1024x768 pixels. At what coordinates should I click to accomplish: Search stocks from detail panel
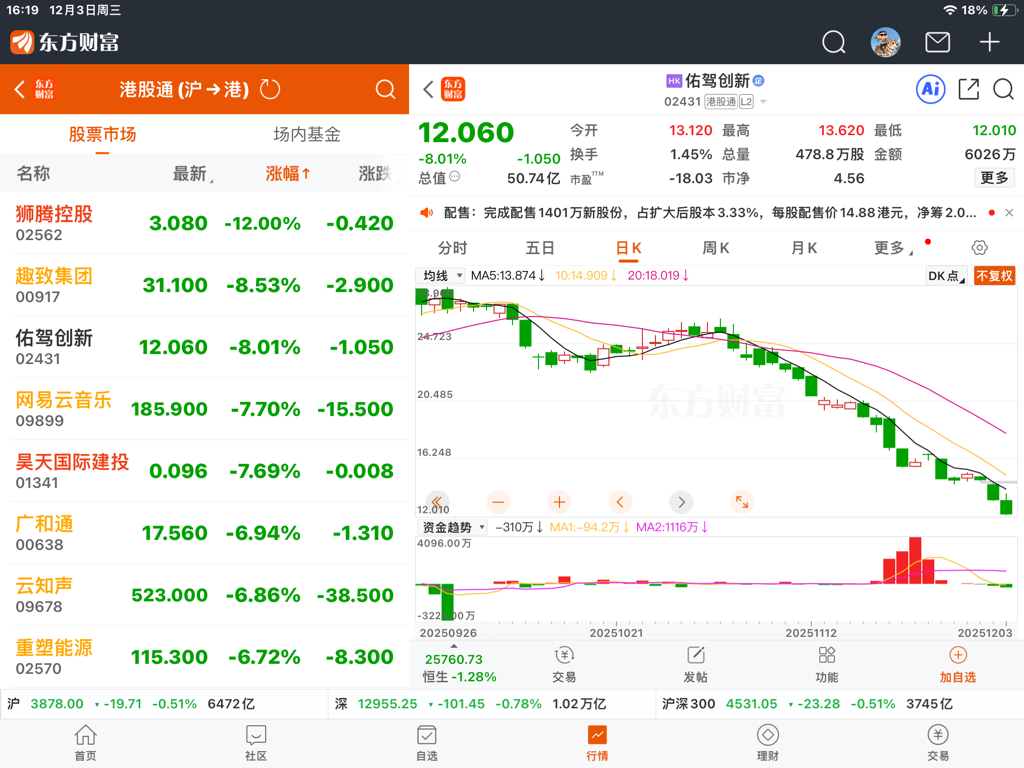point(1003,89)
